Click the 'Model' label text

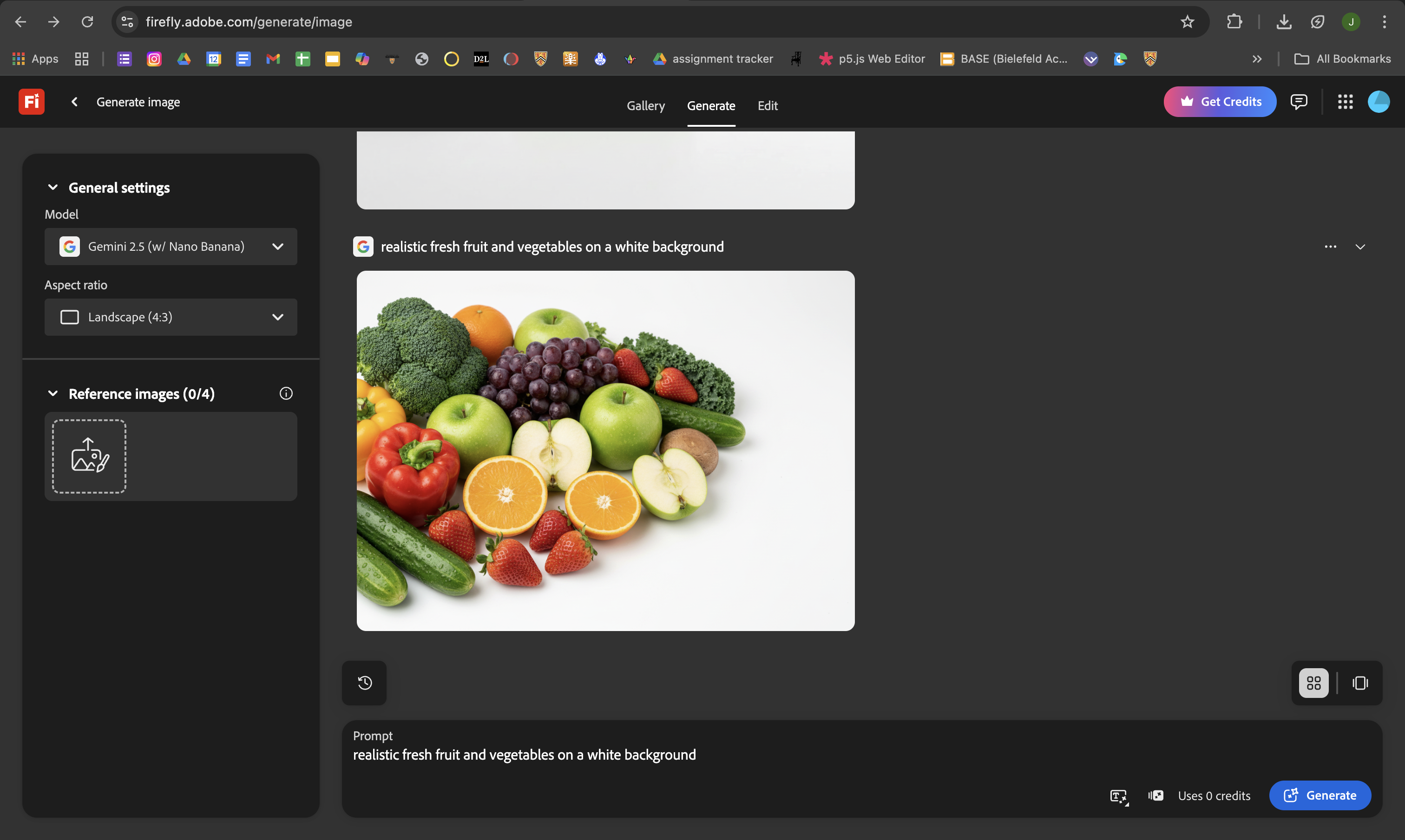61,214
